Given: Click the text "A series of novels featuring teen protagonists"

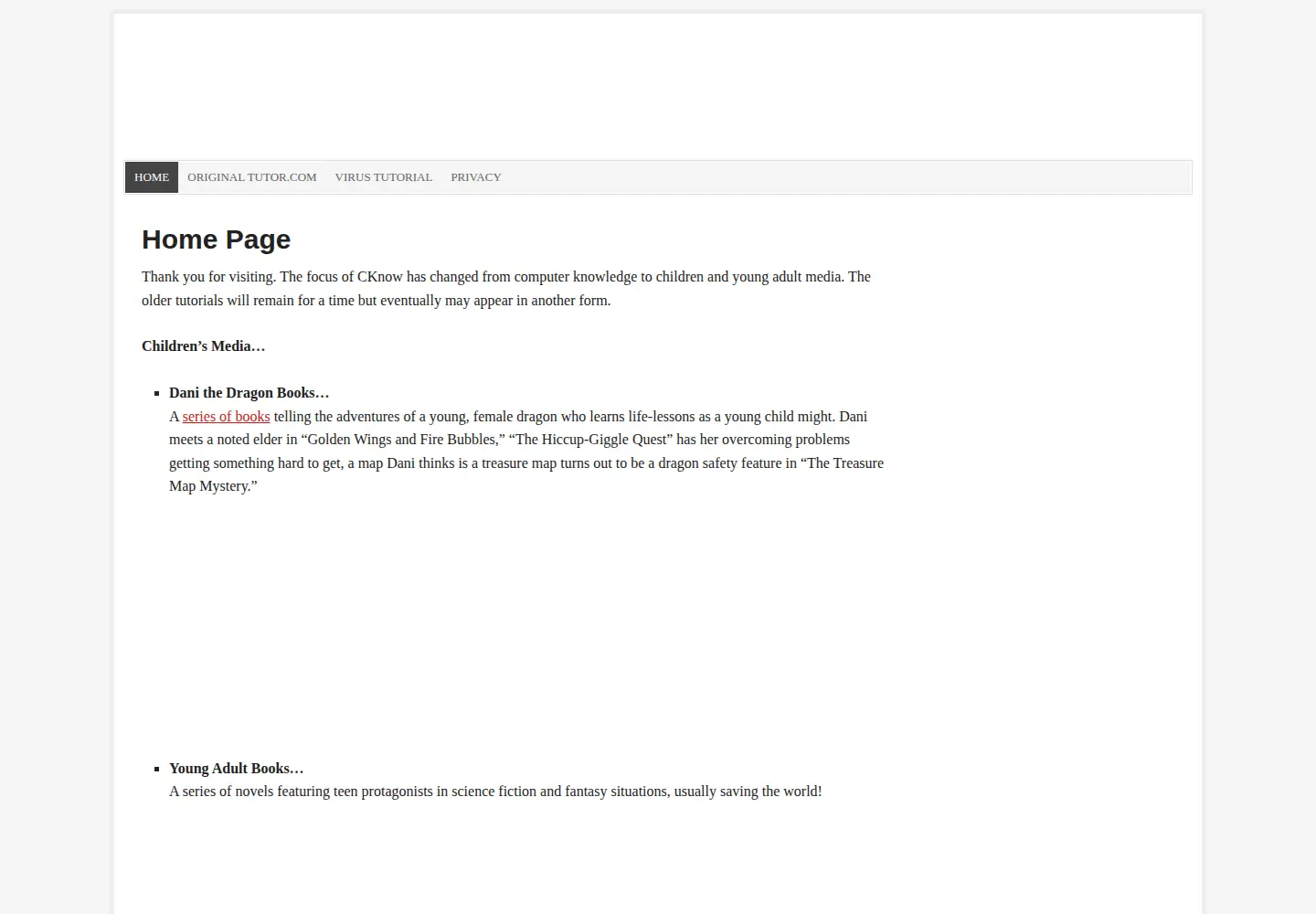Looking at the screenshot, I should pyautogui.click(x=303, y=792).
